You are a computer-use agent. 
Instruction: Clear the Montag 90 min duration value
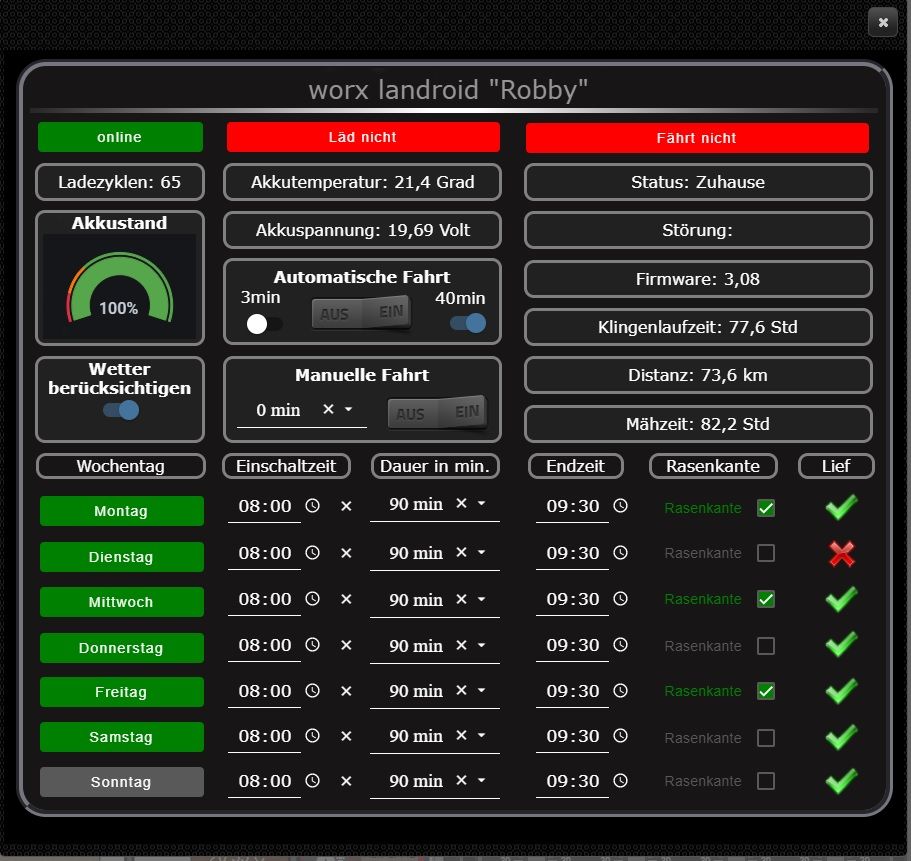(x=461, y=503)
